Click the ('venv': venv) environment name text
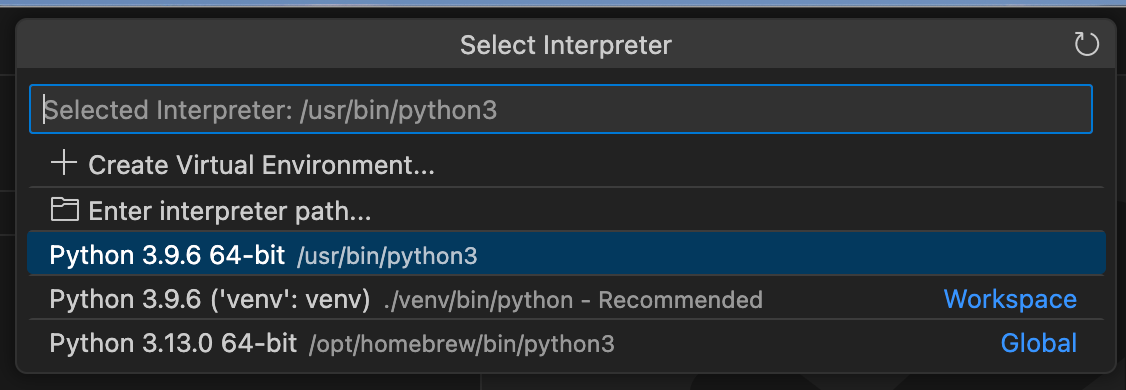The width and height of the screenshot is (1126, 390). pyautogui.click(x=289, y=300)
